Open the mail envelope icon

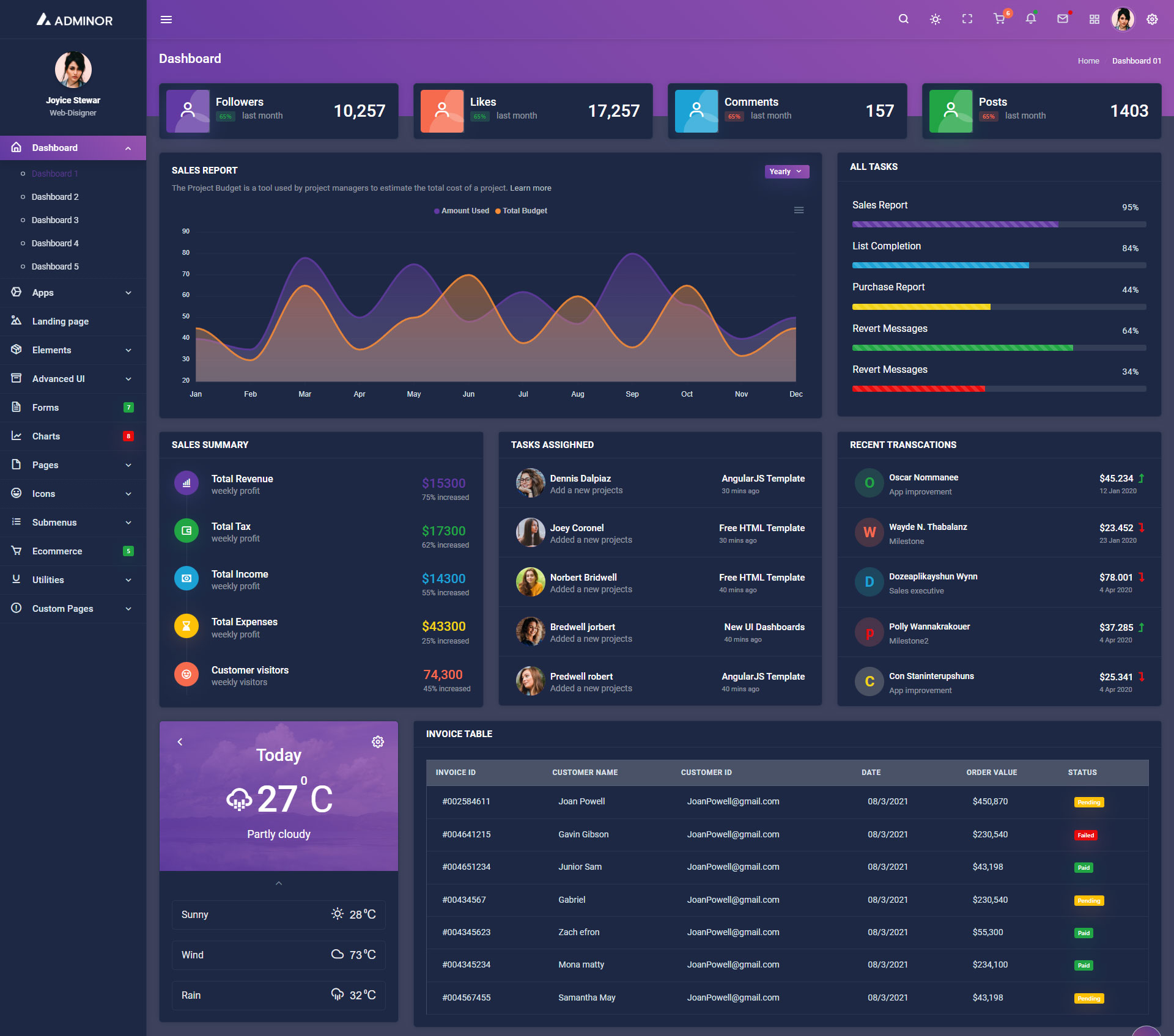[1063, 19]
